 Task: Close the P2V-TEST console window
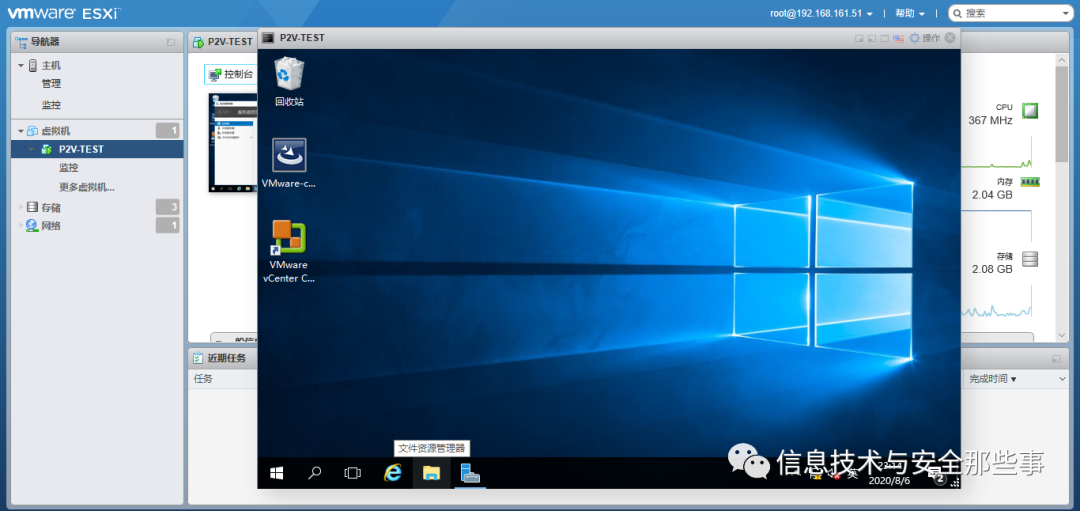(950, 38)
